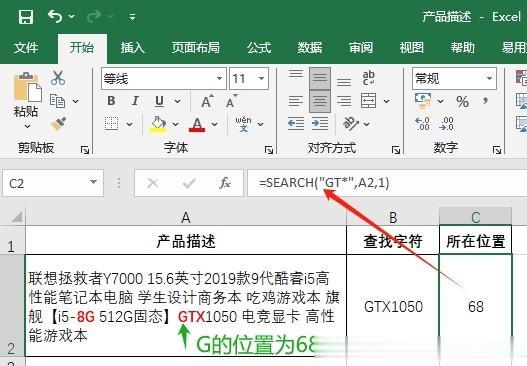Image resolution: width=527 pixels, height=366 pixels.
Task: Open the 页面布局 ribbon tab
Action: click(x=196, y=48)
